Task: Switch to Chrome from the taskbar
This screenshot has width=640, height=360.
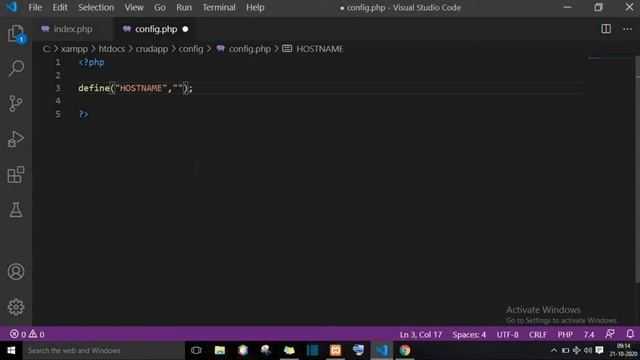Action: point(405,351)
